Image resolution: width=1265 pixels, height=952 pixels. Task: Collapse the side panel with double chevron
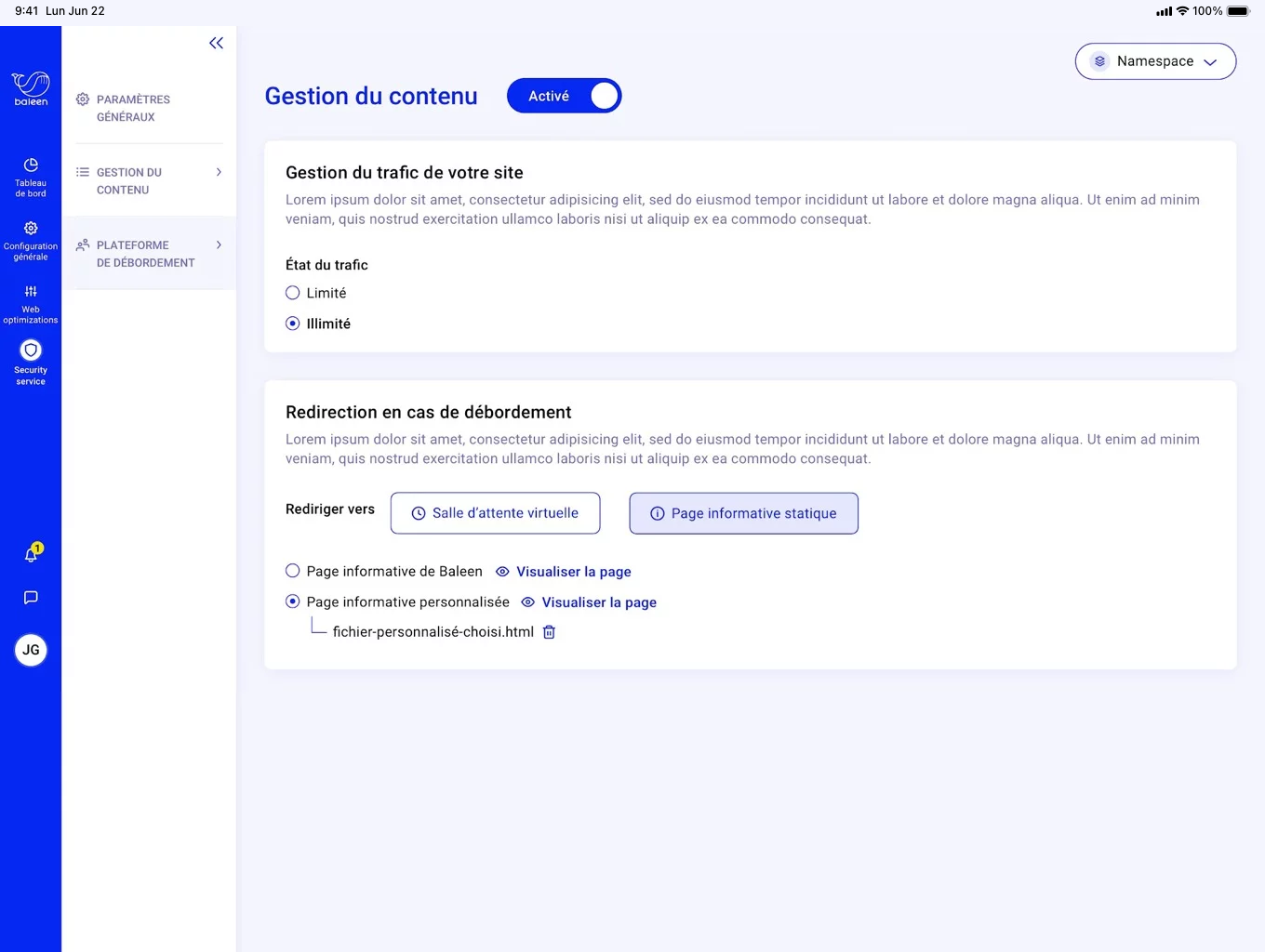[x=216, y=43]
